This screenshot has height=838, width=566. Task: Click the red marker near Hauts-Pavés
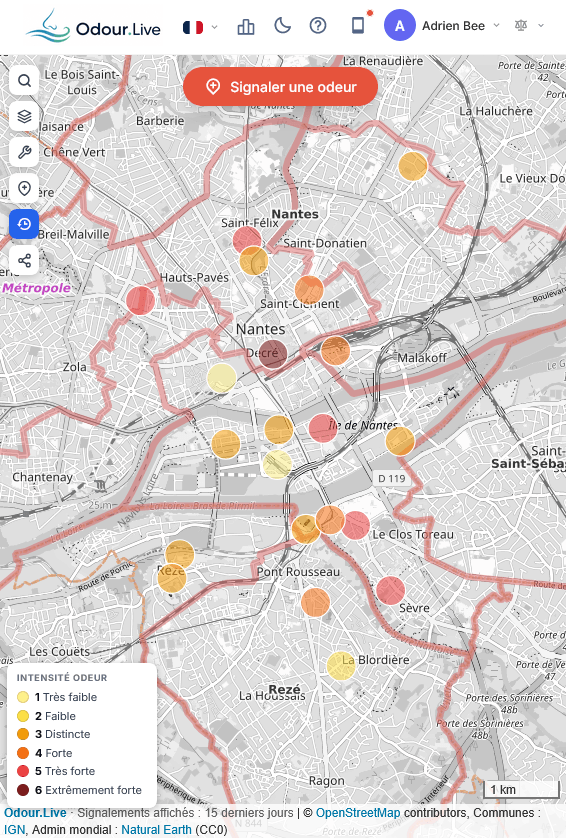tap(141, 300)
